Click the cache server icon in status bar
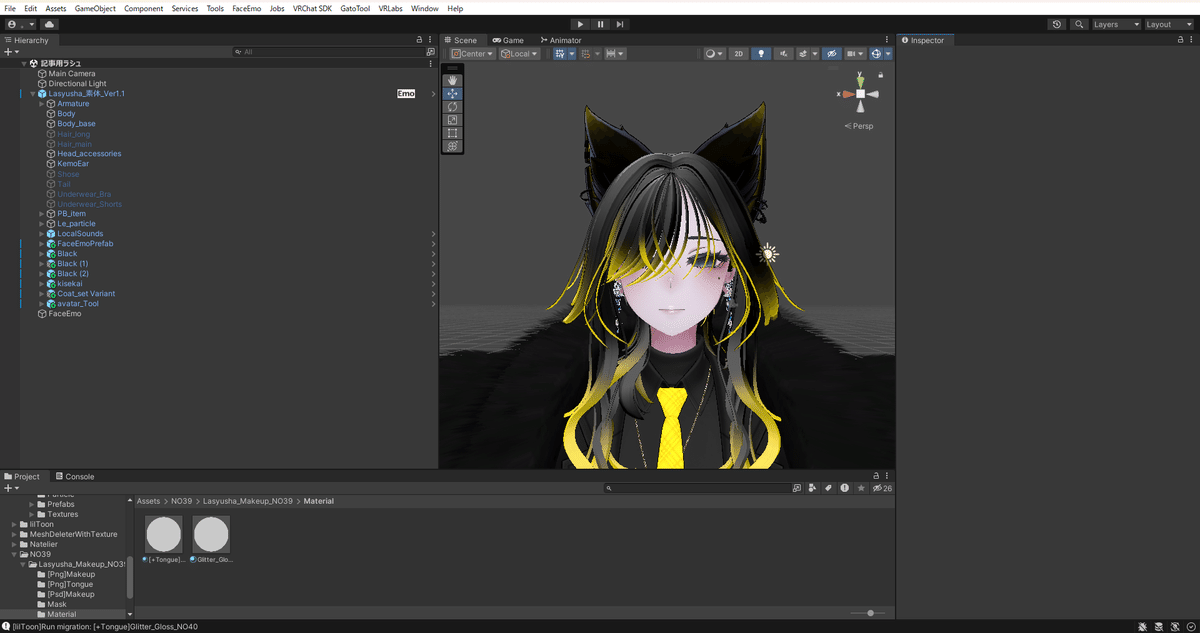Screen dimensions: 1200x633 pos(1158,626)
